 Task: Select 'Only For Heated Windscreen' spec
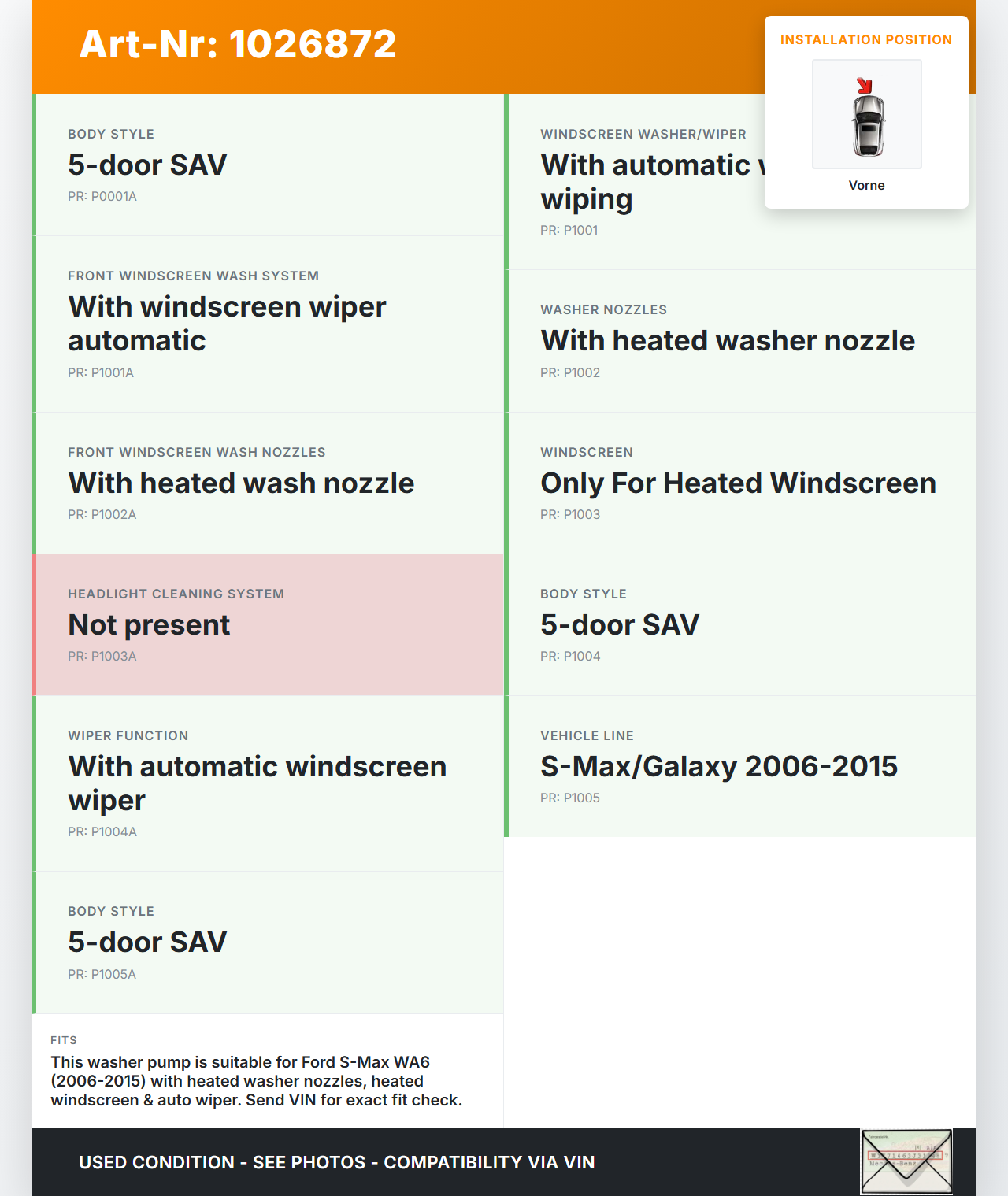click(x=738, y=483)
